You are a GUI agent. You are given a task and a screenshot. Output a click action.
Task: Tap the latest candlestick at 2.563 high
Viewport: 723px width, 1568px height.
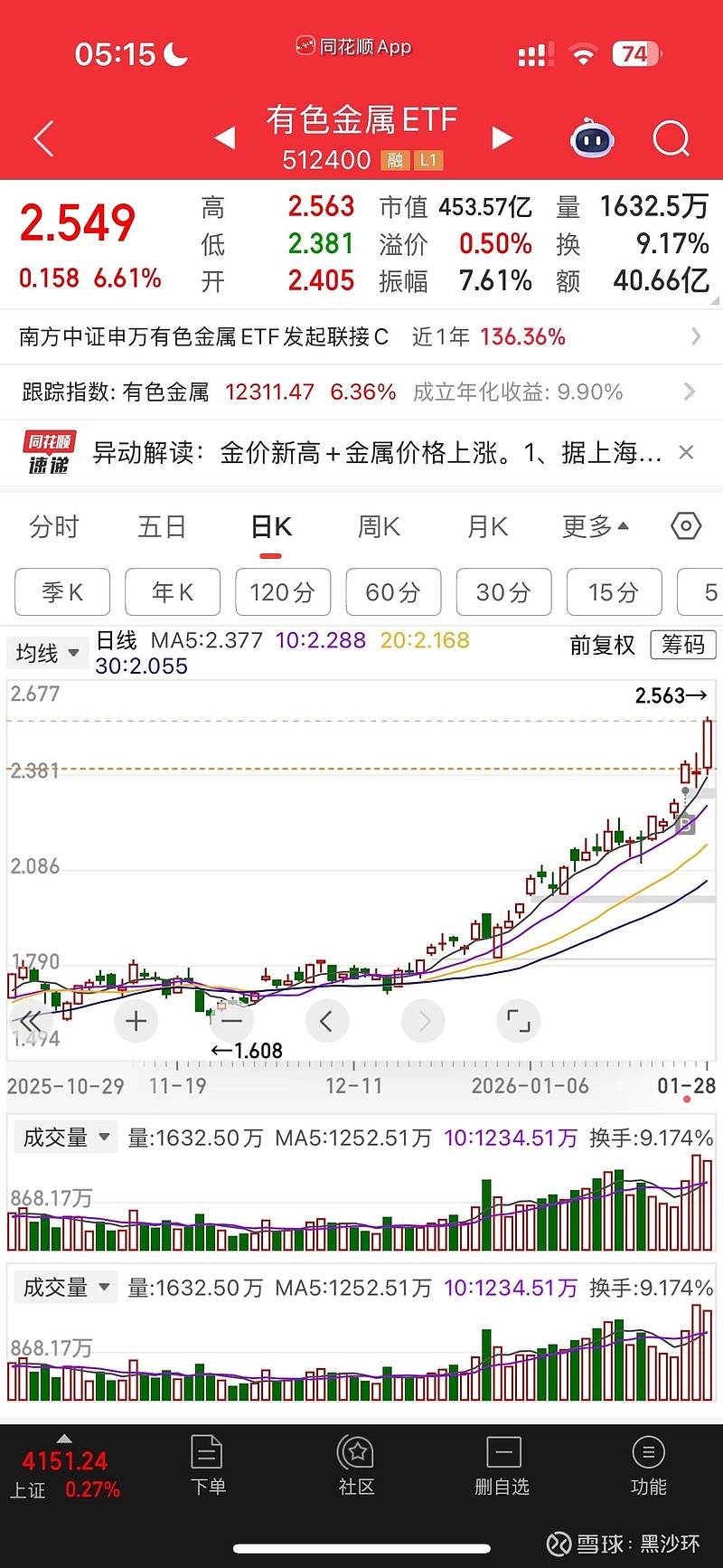[708, 744]
